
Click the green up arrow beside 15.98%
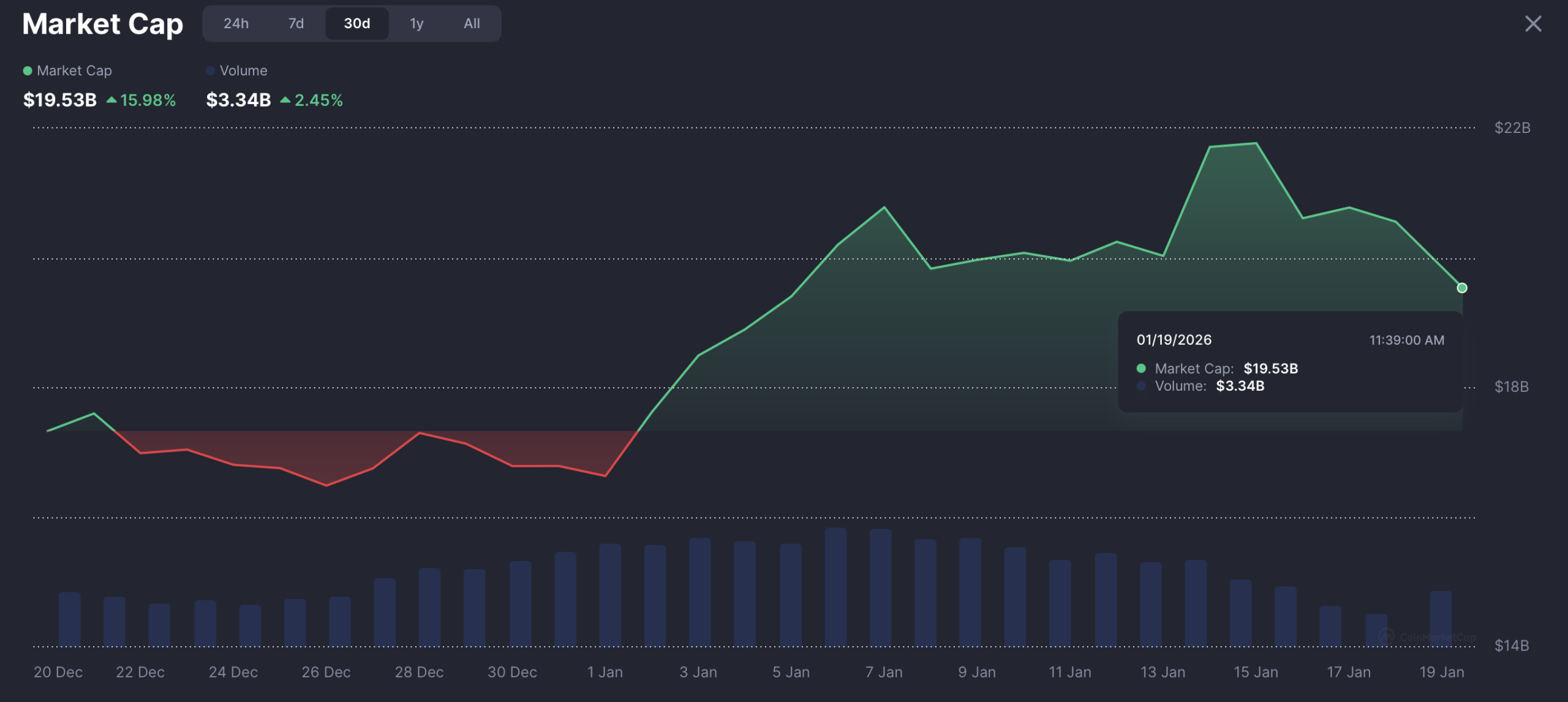pos(111,100)
